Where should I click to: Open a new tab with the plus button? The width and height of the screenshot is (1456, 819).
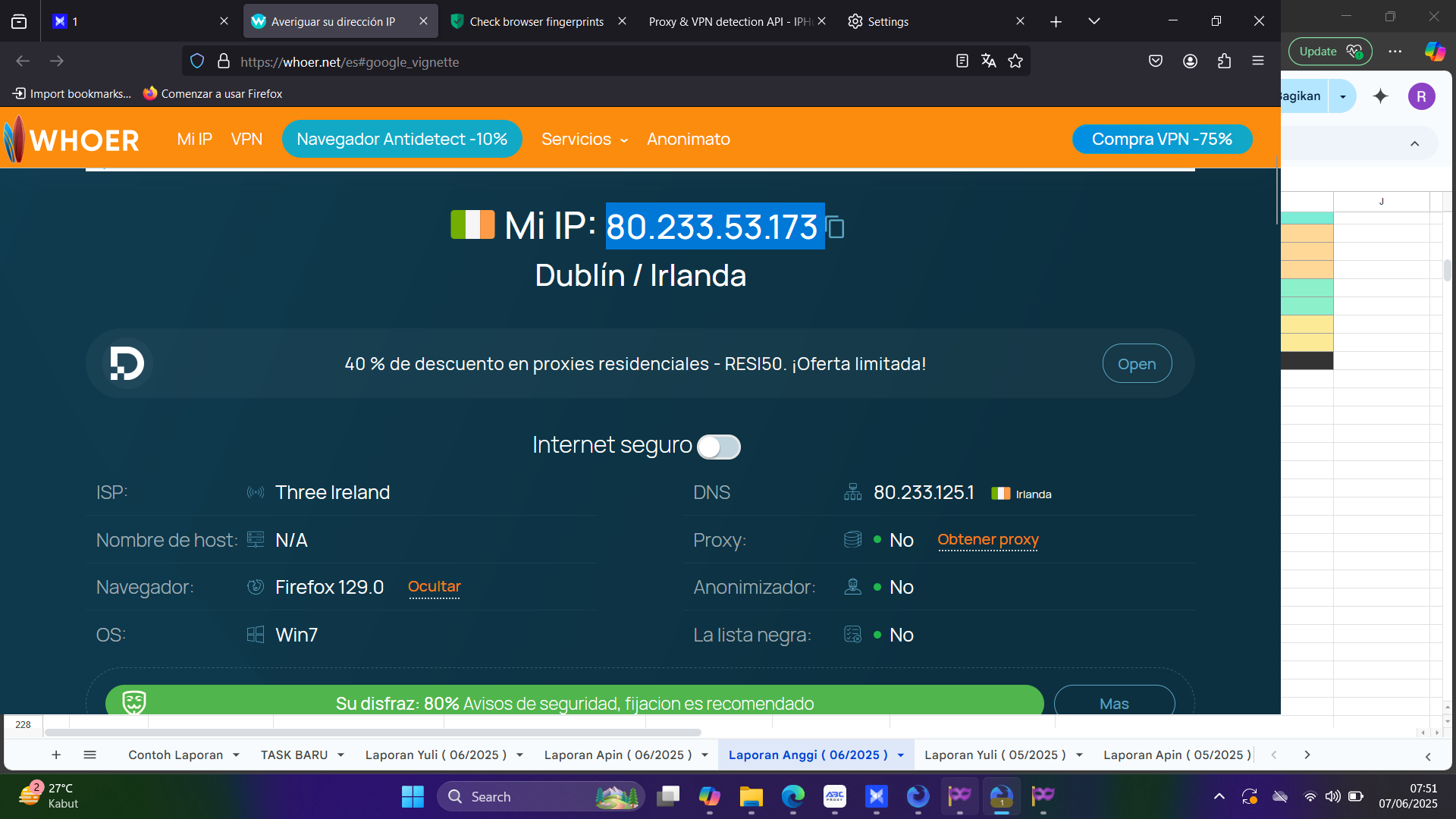tap(1056, 21)
